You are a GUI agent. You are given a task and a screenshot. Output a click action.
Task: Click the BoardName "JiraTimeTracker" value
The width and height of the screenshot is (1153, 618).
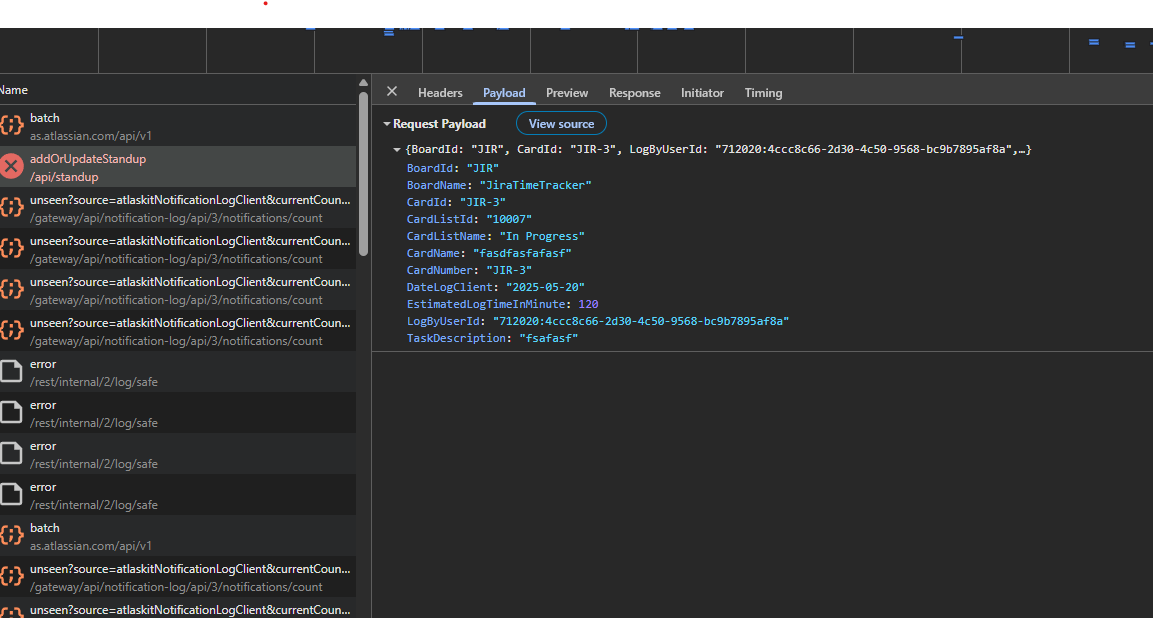coord(535,185)
